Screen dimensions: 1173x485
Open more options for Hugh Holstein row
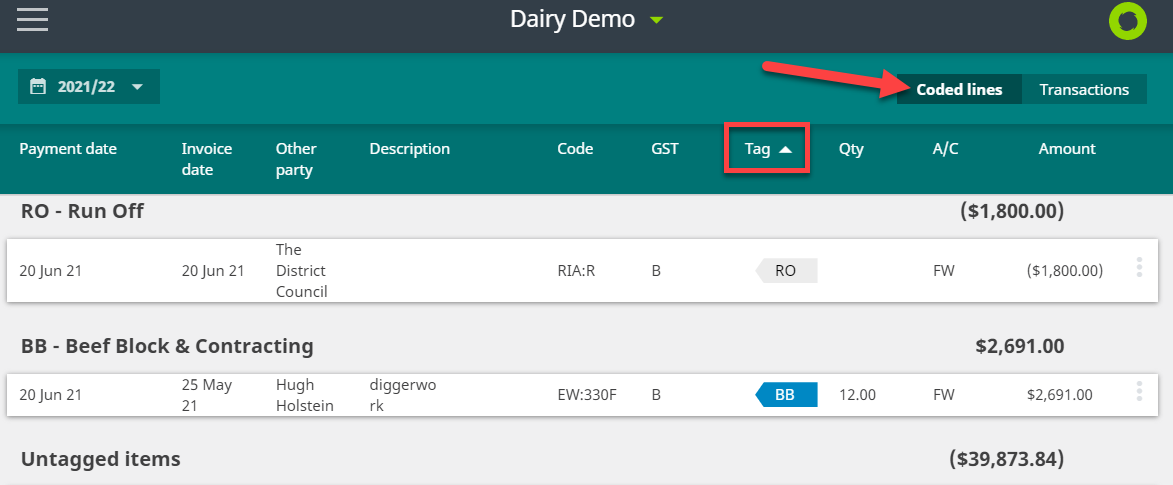point(1139,391)
